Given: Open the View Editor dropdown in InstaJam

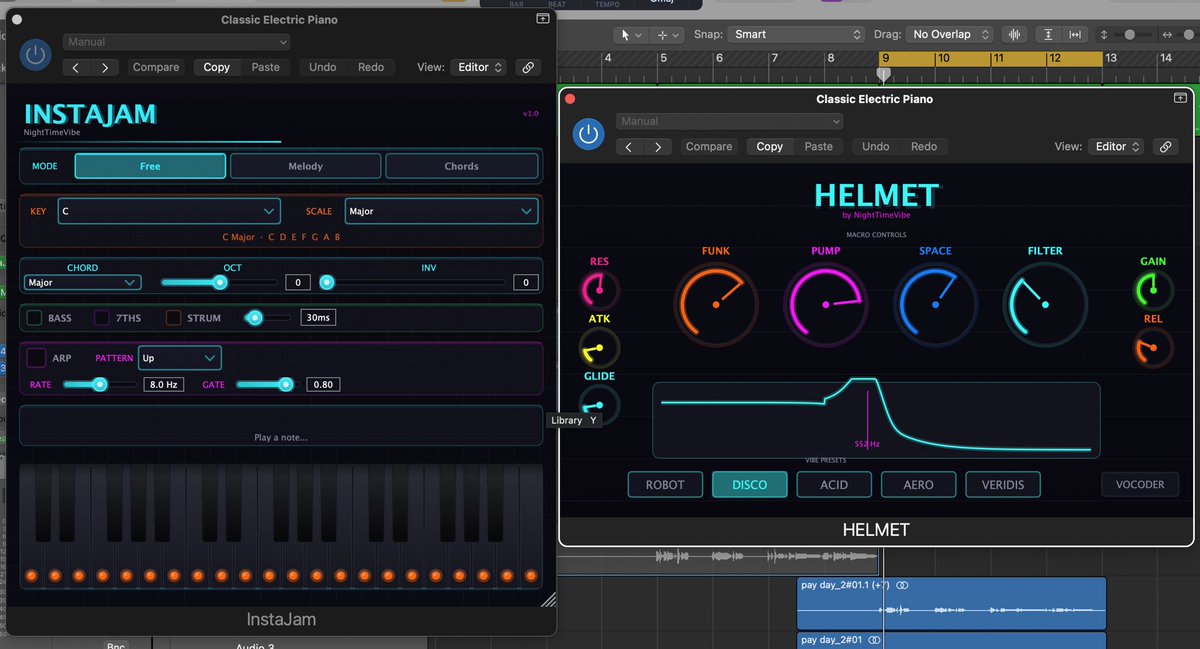Looking at the screenshot, I should [478, 67].
